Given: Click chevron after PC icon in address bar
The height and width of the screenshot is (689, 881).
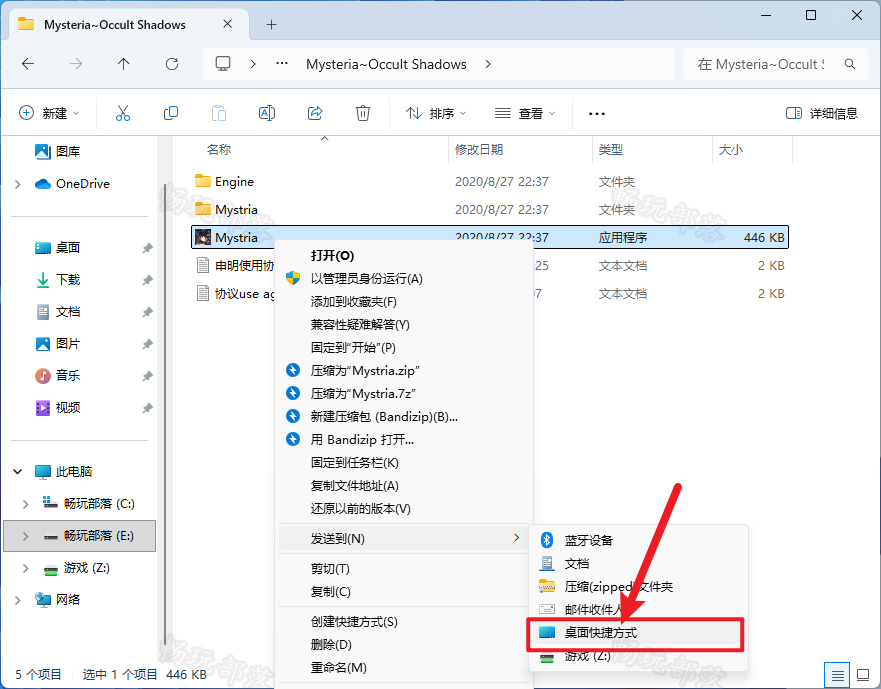Looking at the screenshot, I should click(x=253, y=64).
